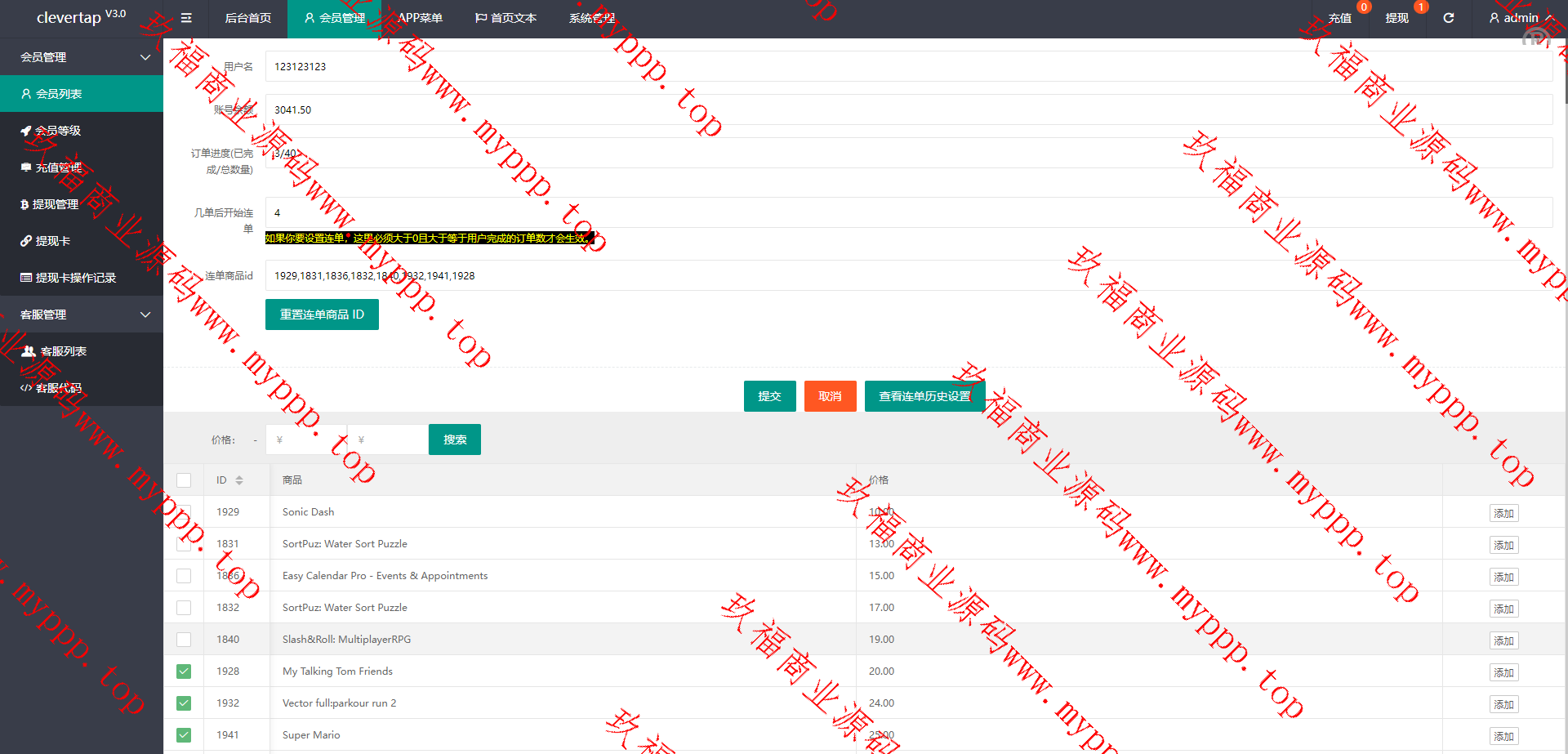Viewport: 1568px width, 754px height.
Task: Open the admin user dropdown
Action: click(1520, 18)
